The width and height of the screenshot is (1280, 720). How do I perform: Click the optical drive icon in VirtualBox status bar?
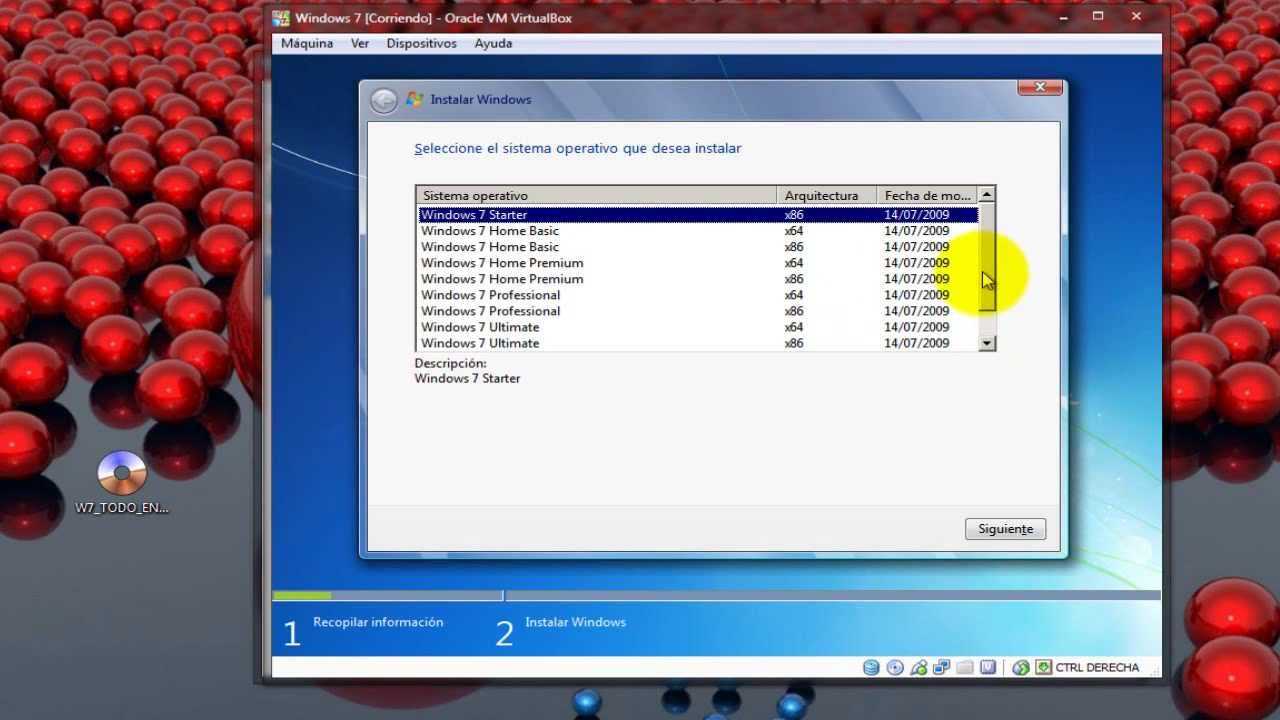895,668
